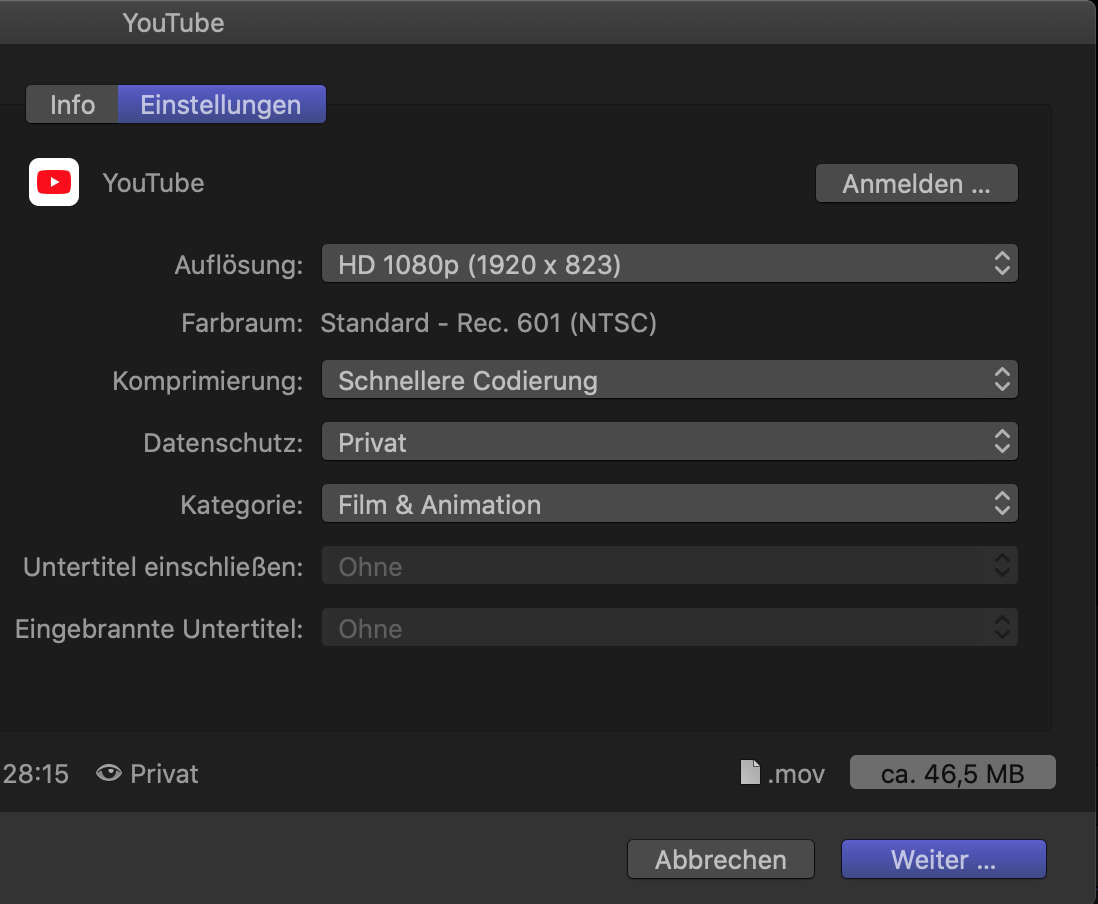Open the Datenschutz privacy dropdown

click(669, 443)
